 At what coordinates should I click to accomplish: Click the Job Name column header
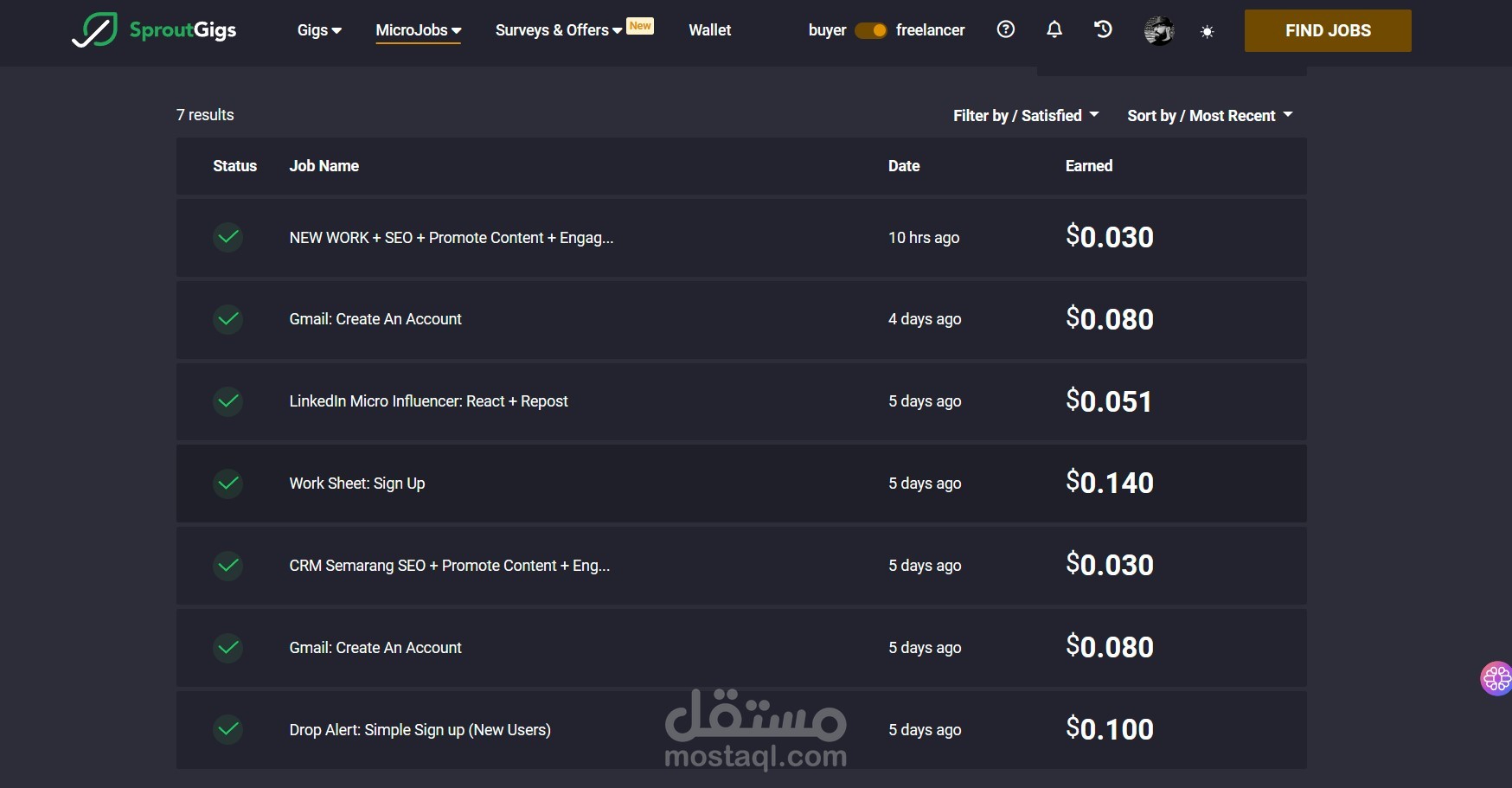[324, 166]
